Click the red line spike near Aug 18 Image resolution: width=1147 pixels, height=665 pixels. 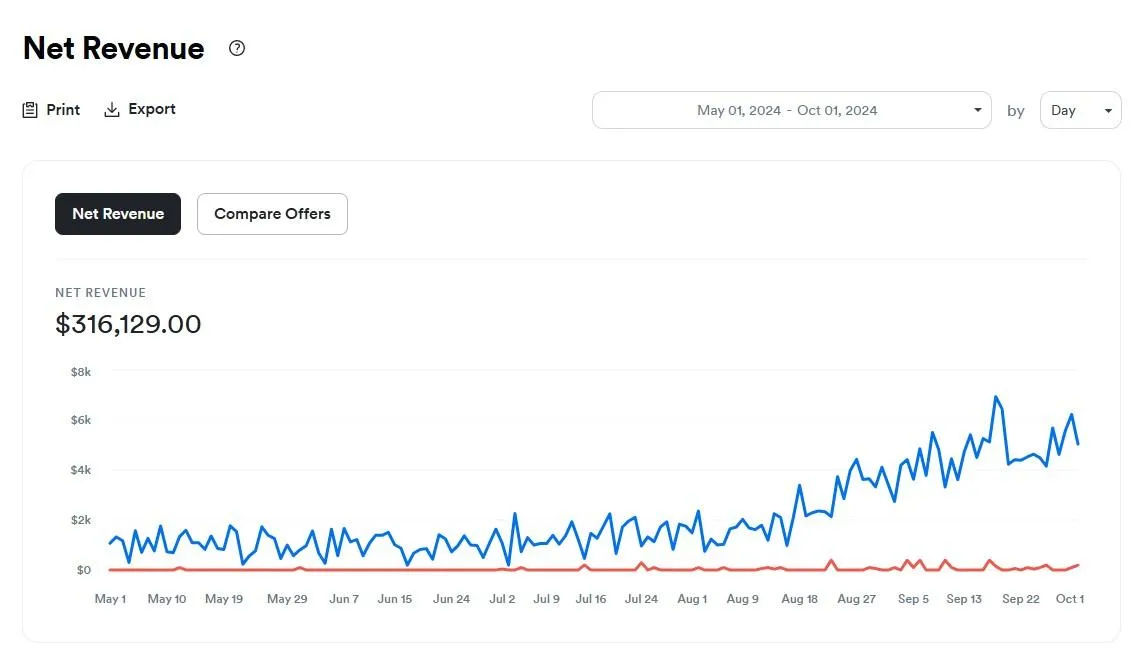(831, 561)
